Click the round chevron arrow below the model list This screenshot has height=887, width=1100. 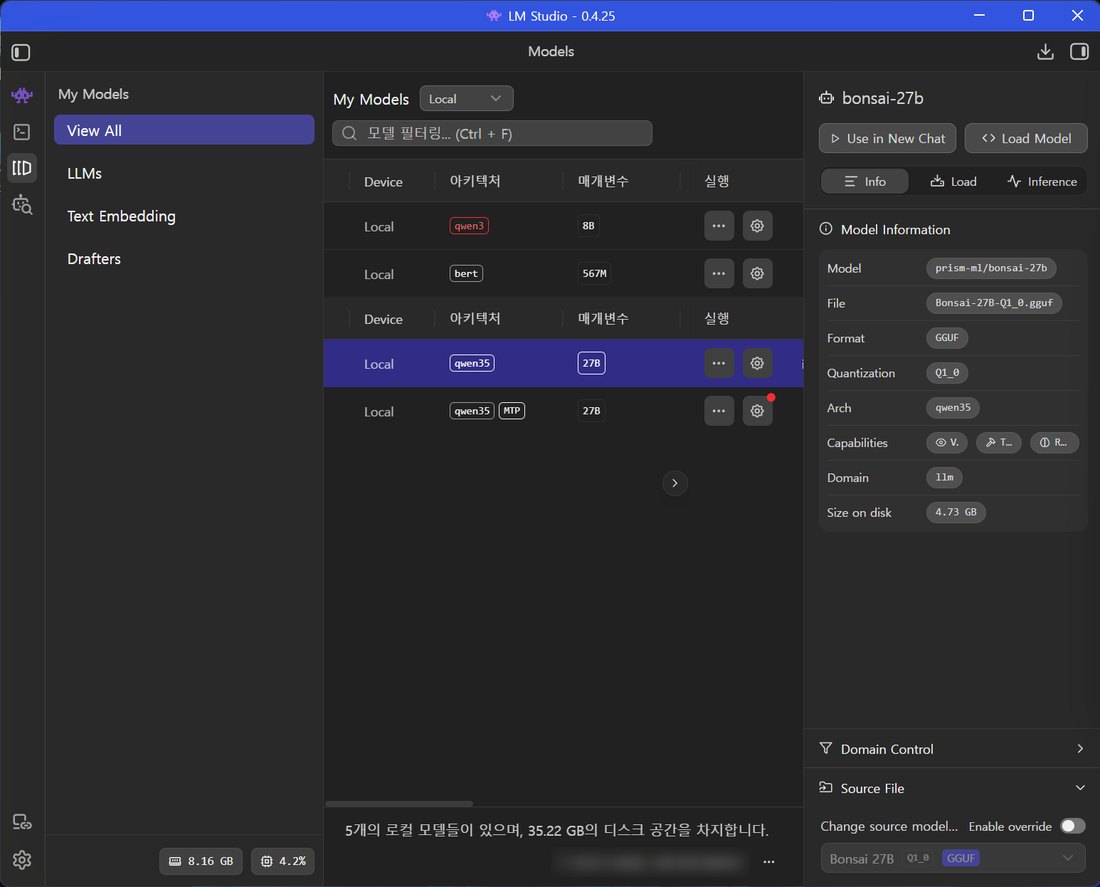tap(675, 483)
